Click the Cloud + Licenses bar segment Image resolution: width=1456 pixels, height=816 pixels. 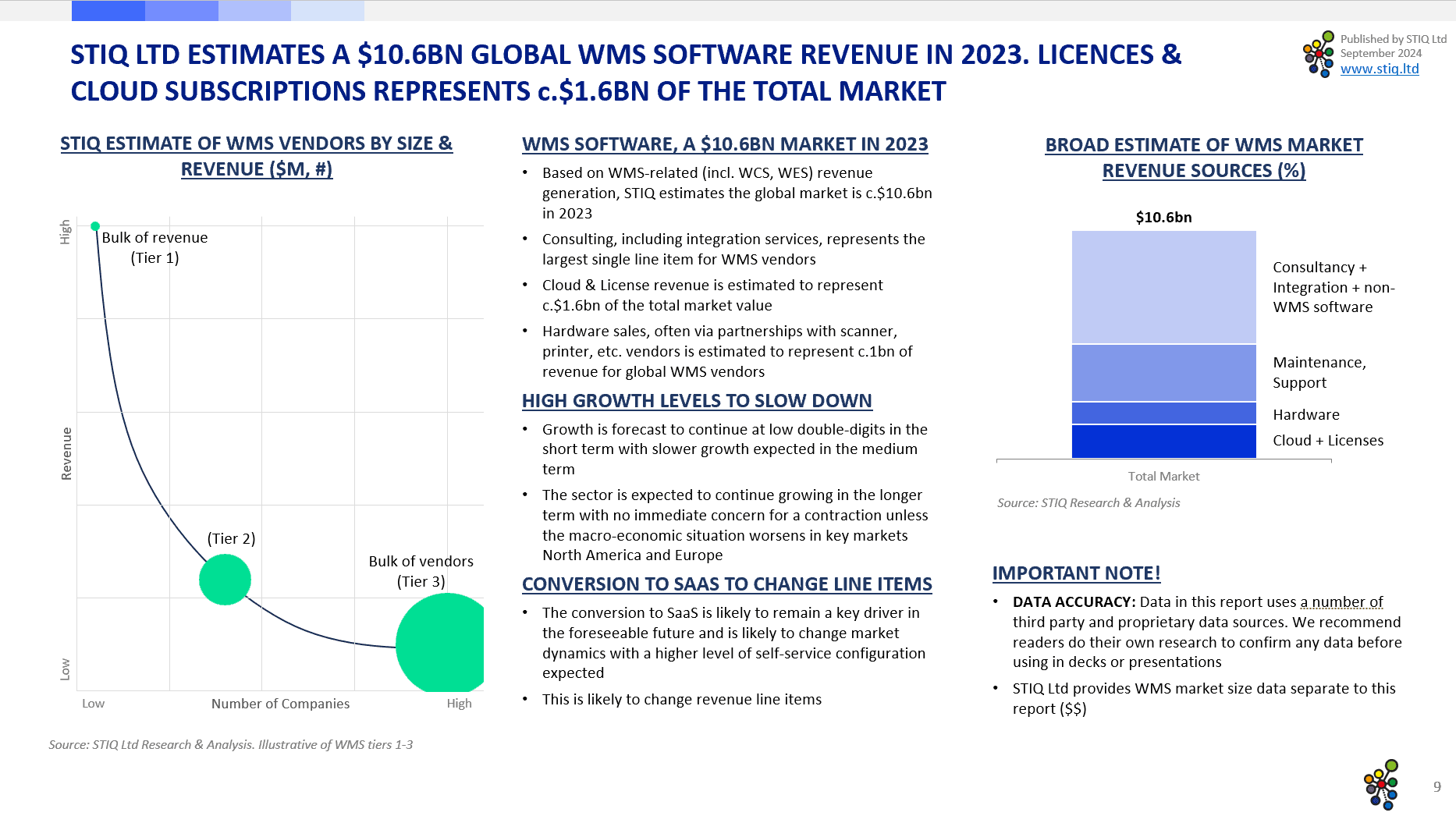coord(1163,442)
